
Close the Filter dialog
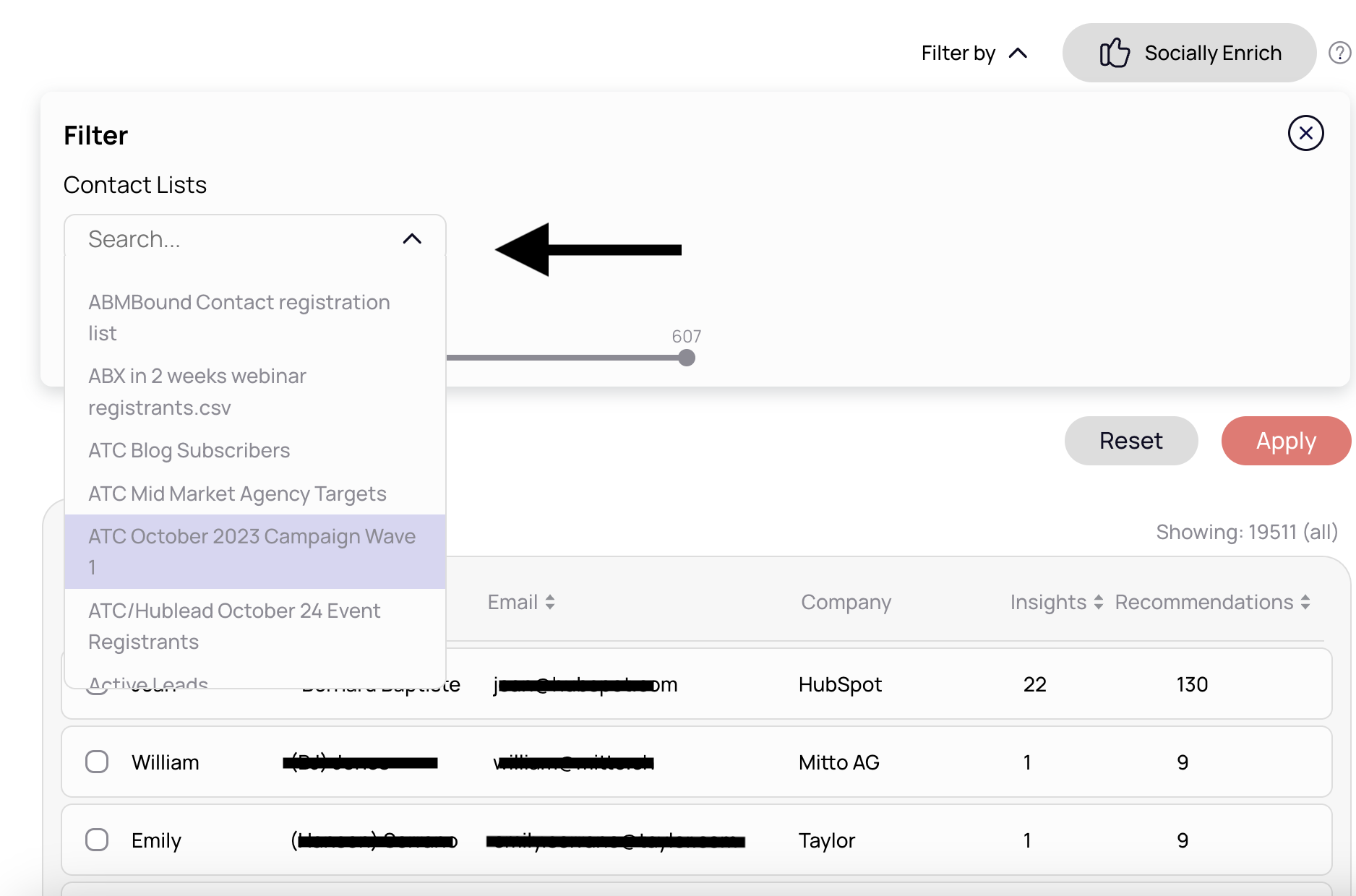[x=1305, y=133]
